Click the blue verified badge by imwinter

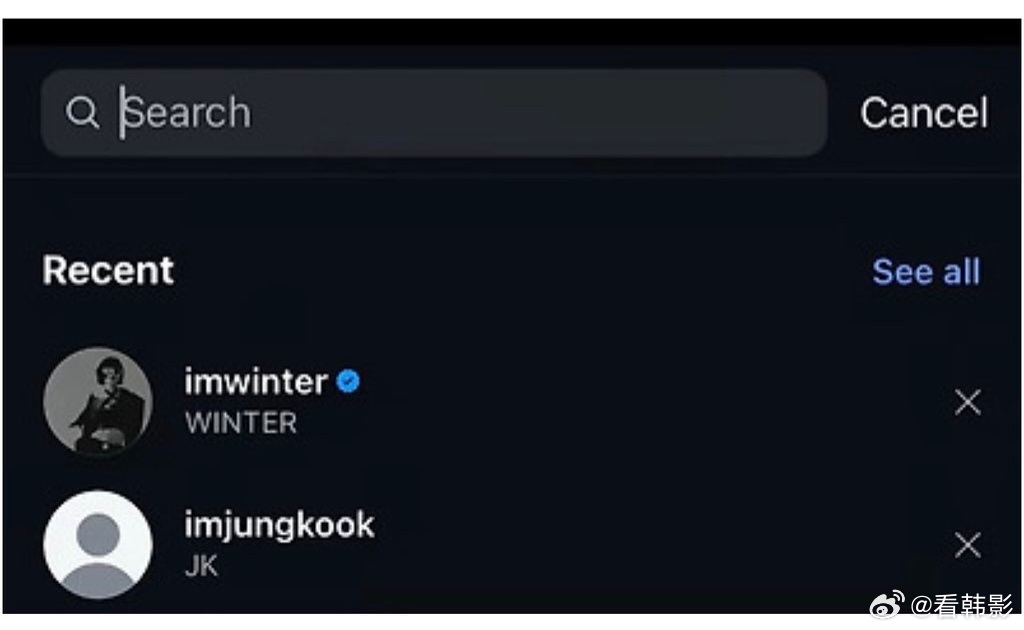pos(348,381)
